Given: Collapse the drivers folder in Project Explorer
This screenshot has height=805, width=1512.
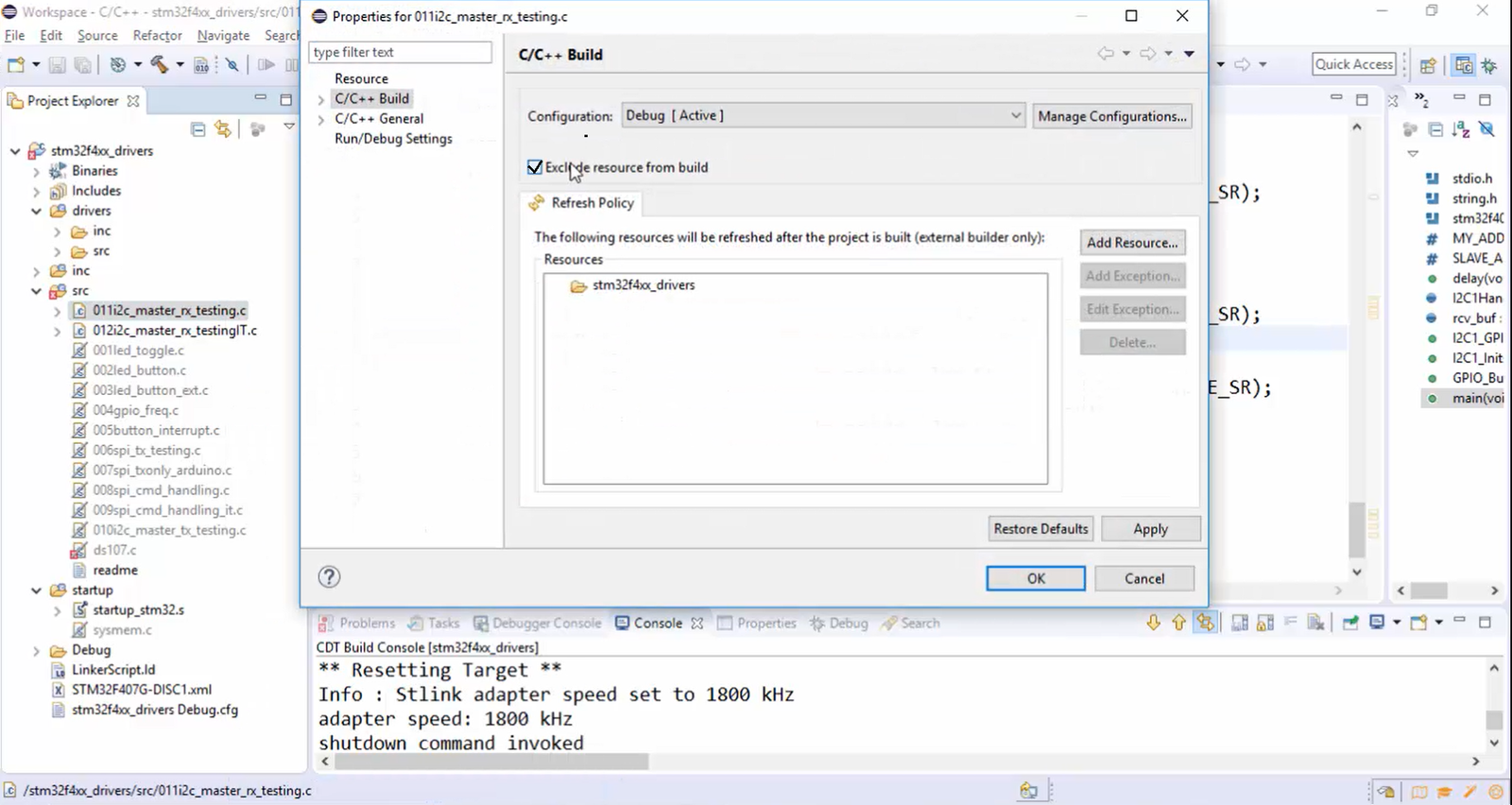Looking at the screenshot, I should 36,211.
